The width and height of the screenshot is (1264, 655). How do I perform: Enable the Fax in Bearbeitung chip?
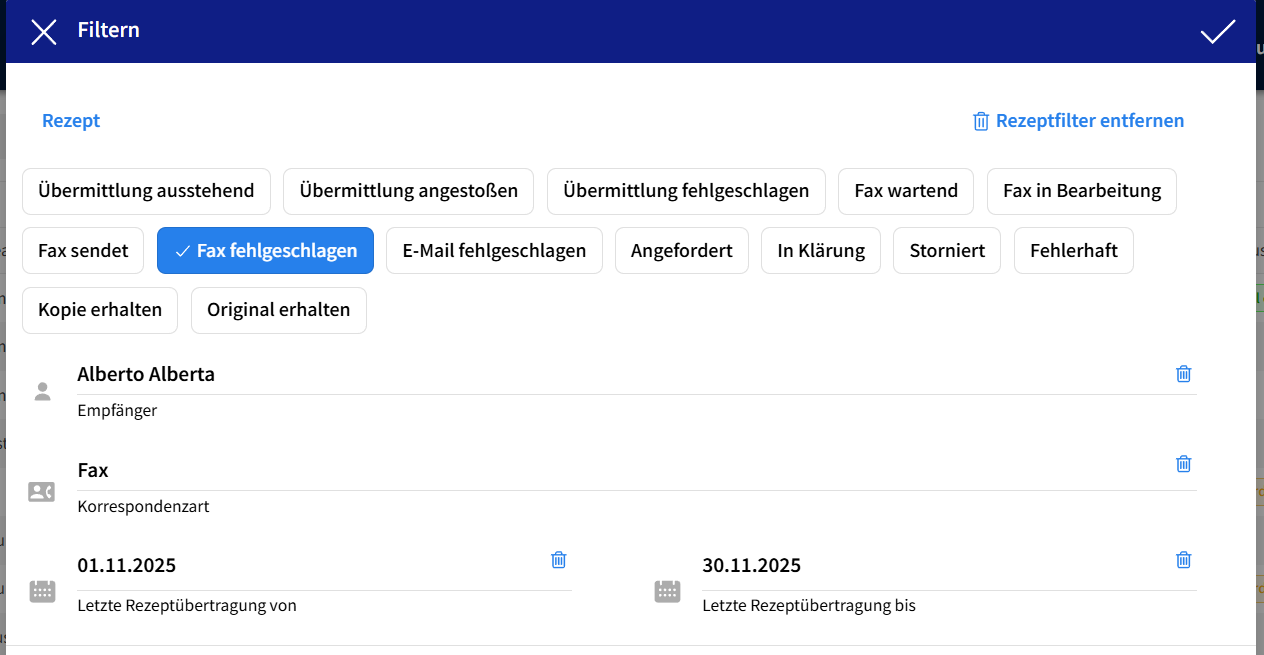pyautogui.click(x=1081, y=191)
